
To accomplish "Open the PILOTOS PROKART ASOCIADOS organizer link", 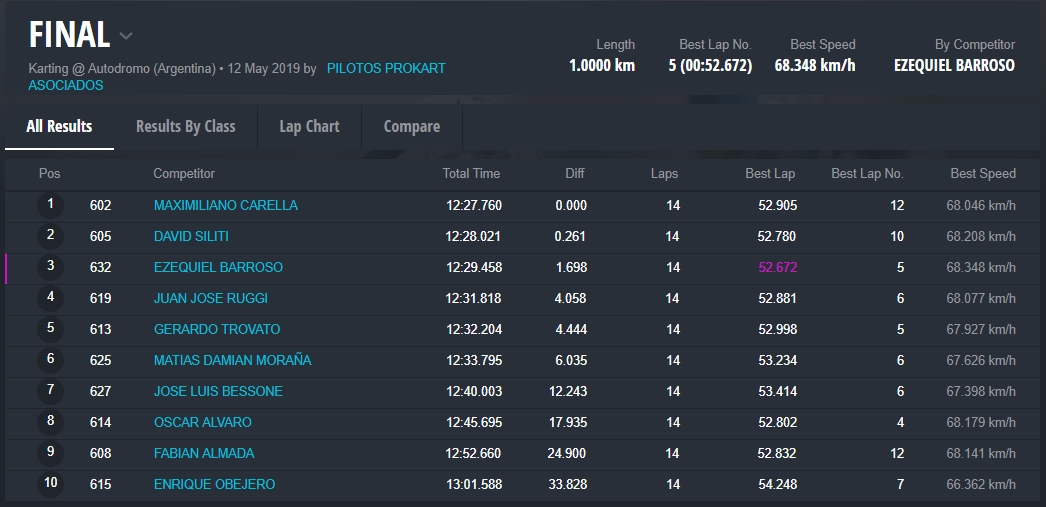I will (x=385, y=69).
